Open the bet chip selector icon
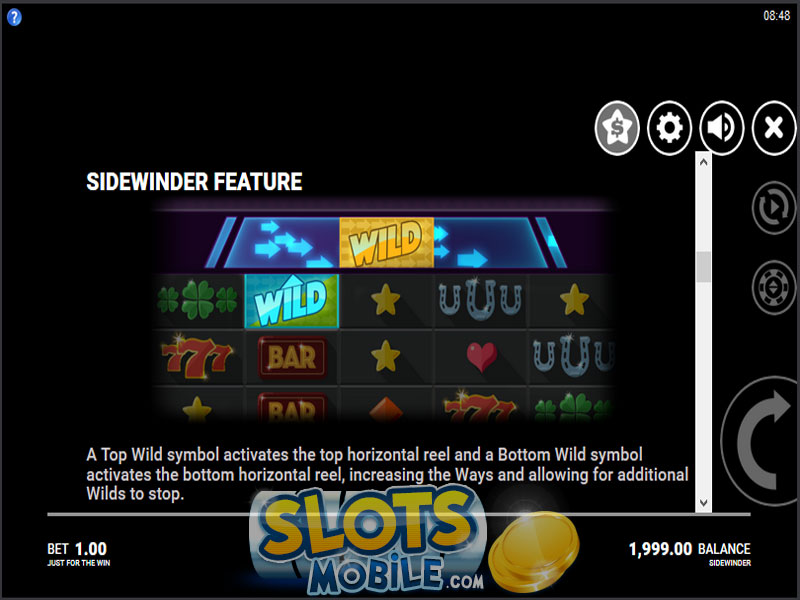This screenshot has height=600, width=800. click(x=774, y=287)
